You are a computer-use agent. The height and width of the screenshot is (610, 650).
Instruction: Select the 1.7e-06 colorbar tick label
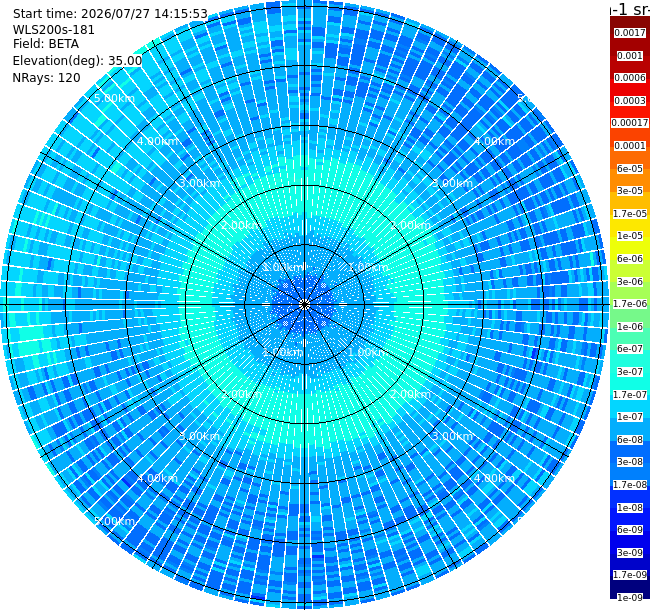630,304
